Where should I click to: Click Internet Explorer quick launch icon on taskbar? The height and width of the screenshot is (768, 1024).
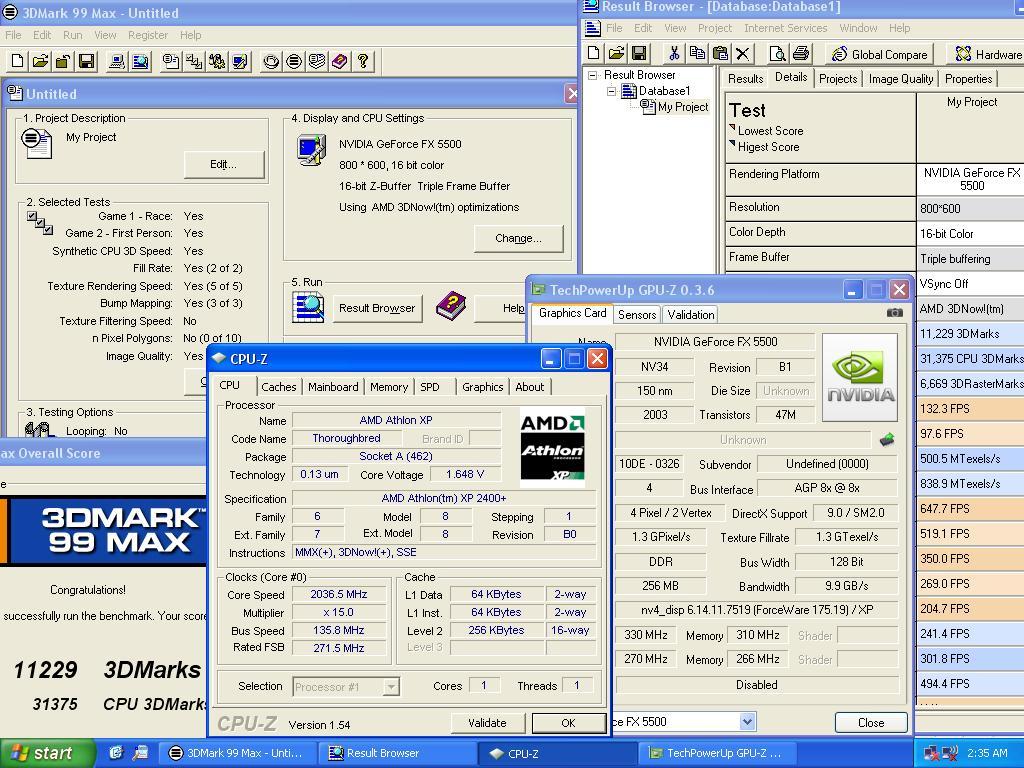point(116,753)
